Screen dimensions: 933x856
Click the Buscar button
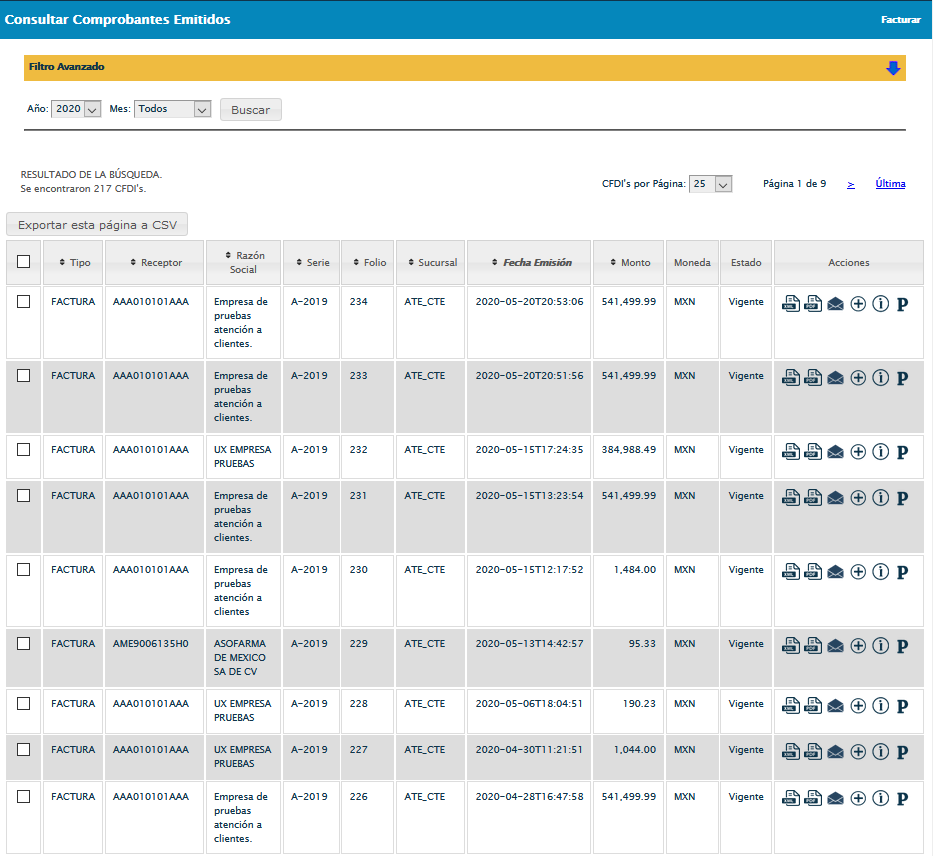(251, 110)
